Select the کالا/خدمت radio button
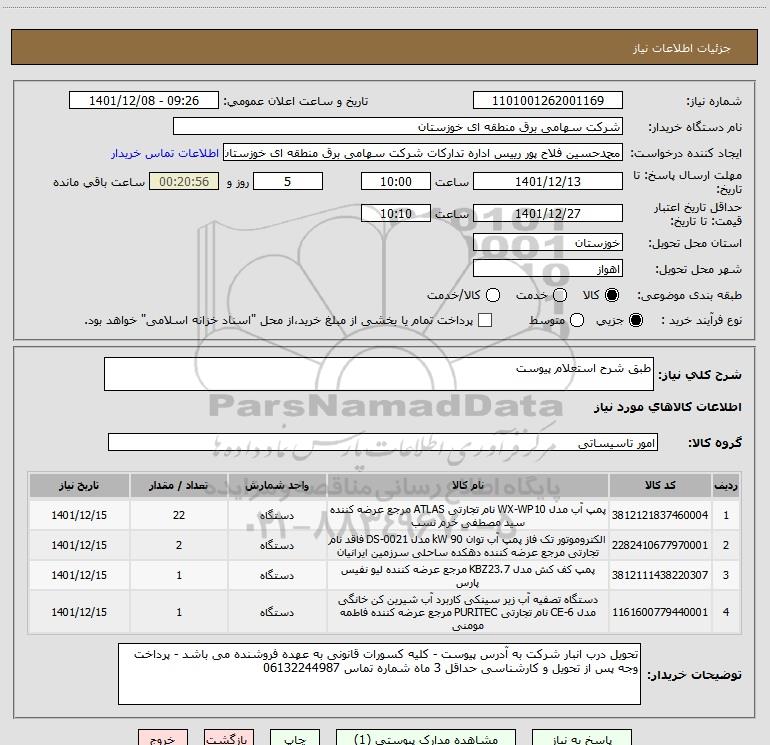This screenshot has width=770, height=745. [493, 295]
